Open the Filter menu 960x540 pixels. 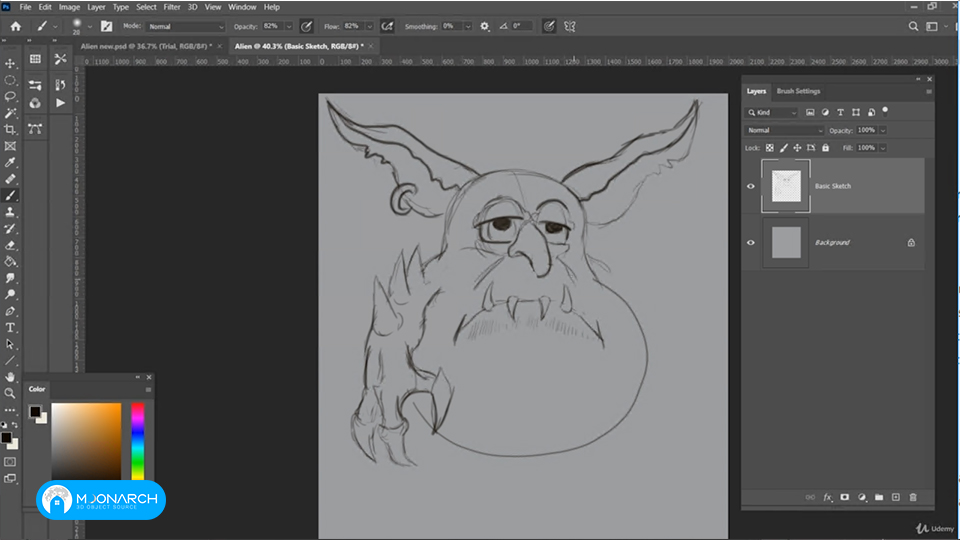pos(171,7)
